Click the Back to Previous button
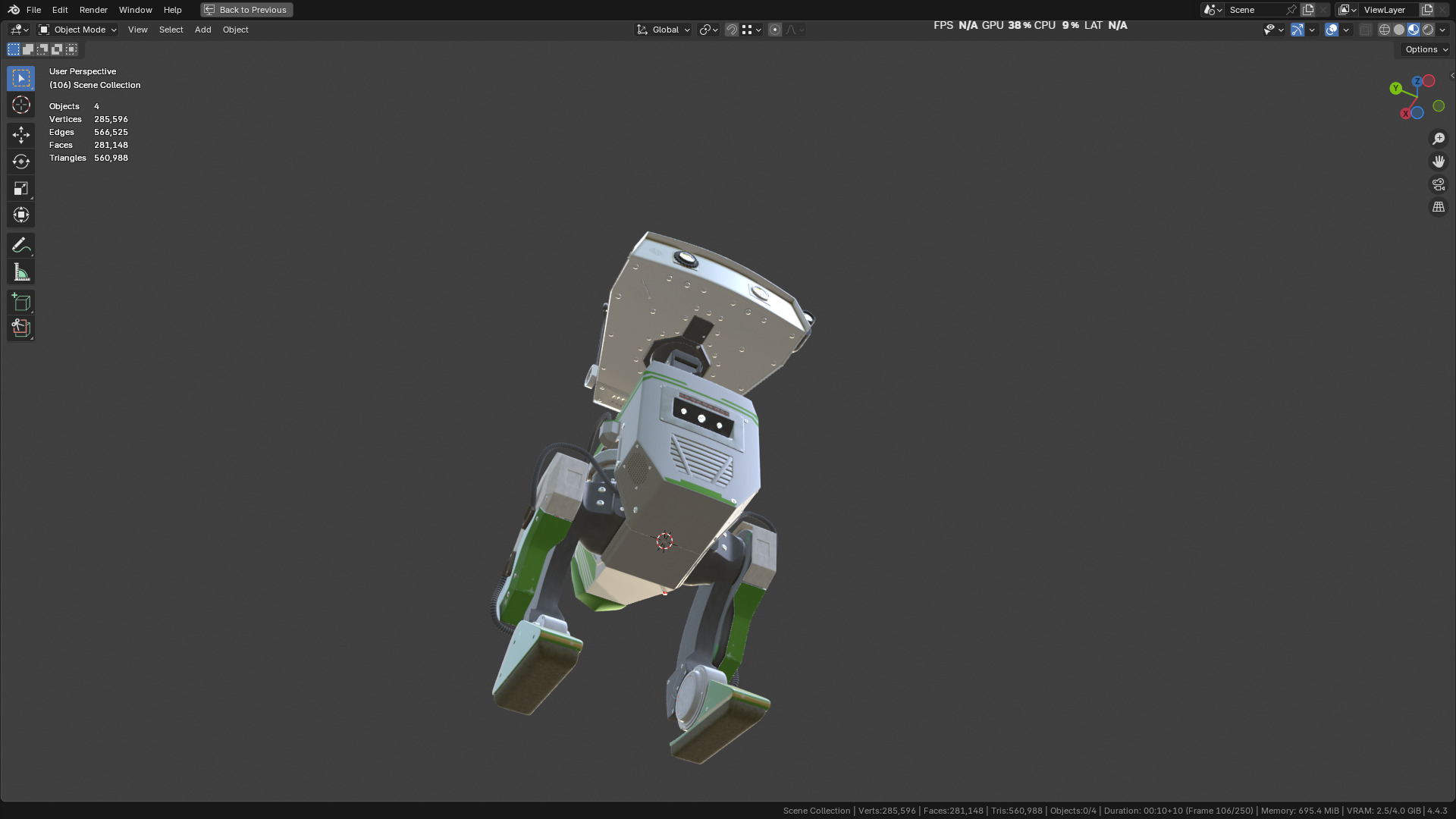 [x=246, y=10]
